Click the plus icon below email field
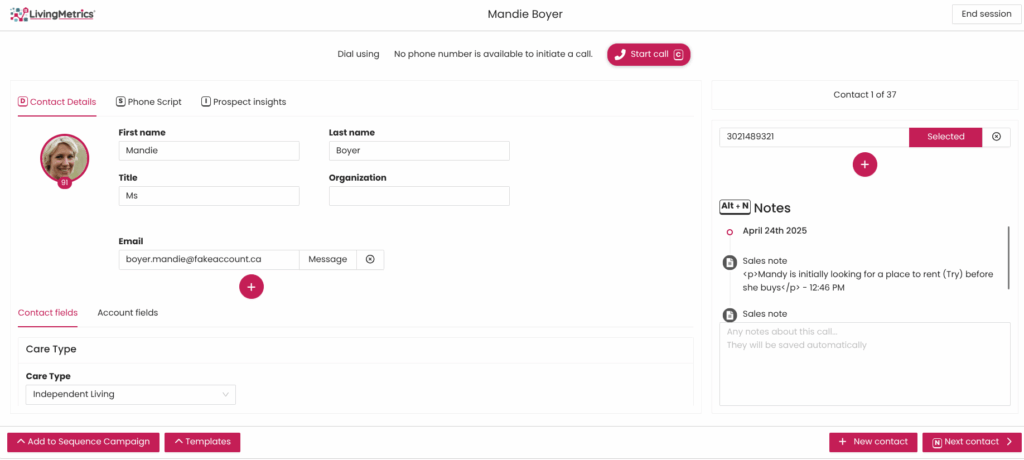 tap(252, 286)
